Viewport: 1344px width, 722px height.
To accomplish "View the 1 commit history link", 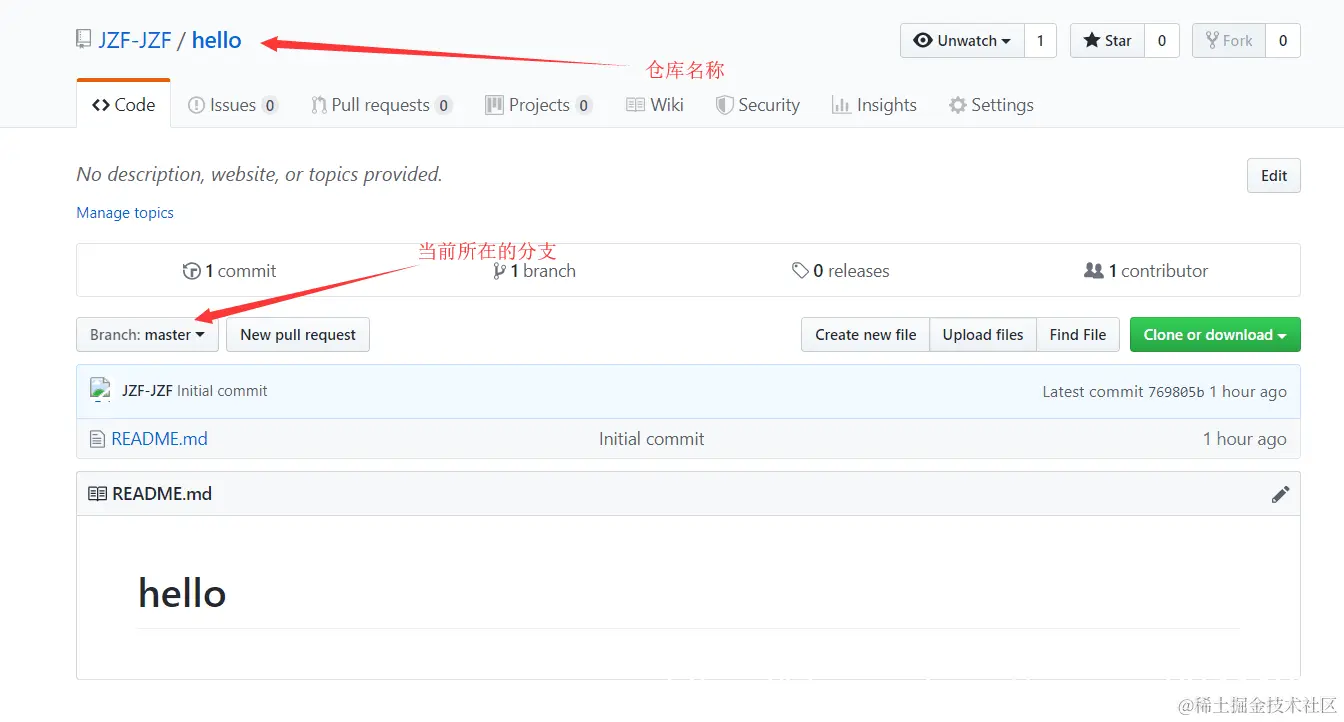I will [229, 271].
